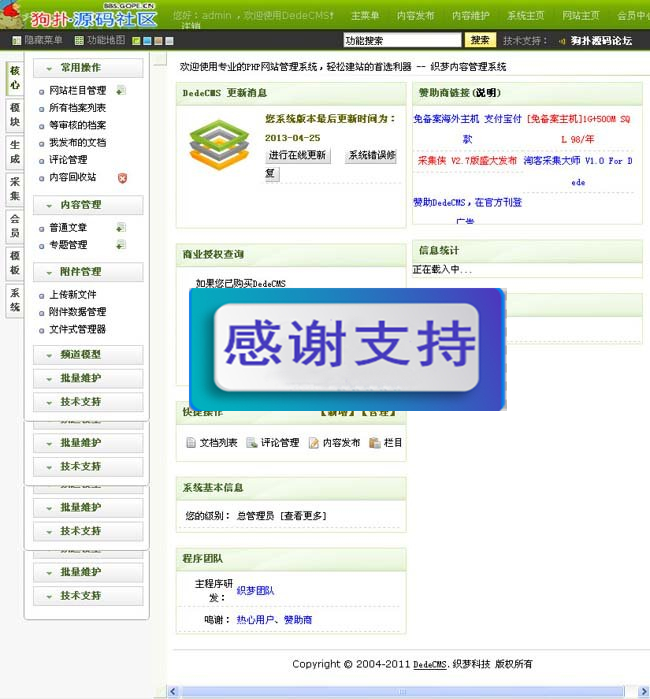Screen dimensions: 650x699
Task: Click the red clear icon beside 内容回收站
Action: 122,178
